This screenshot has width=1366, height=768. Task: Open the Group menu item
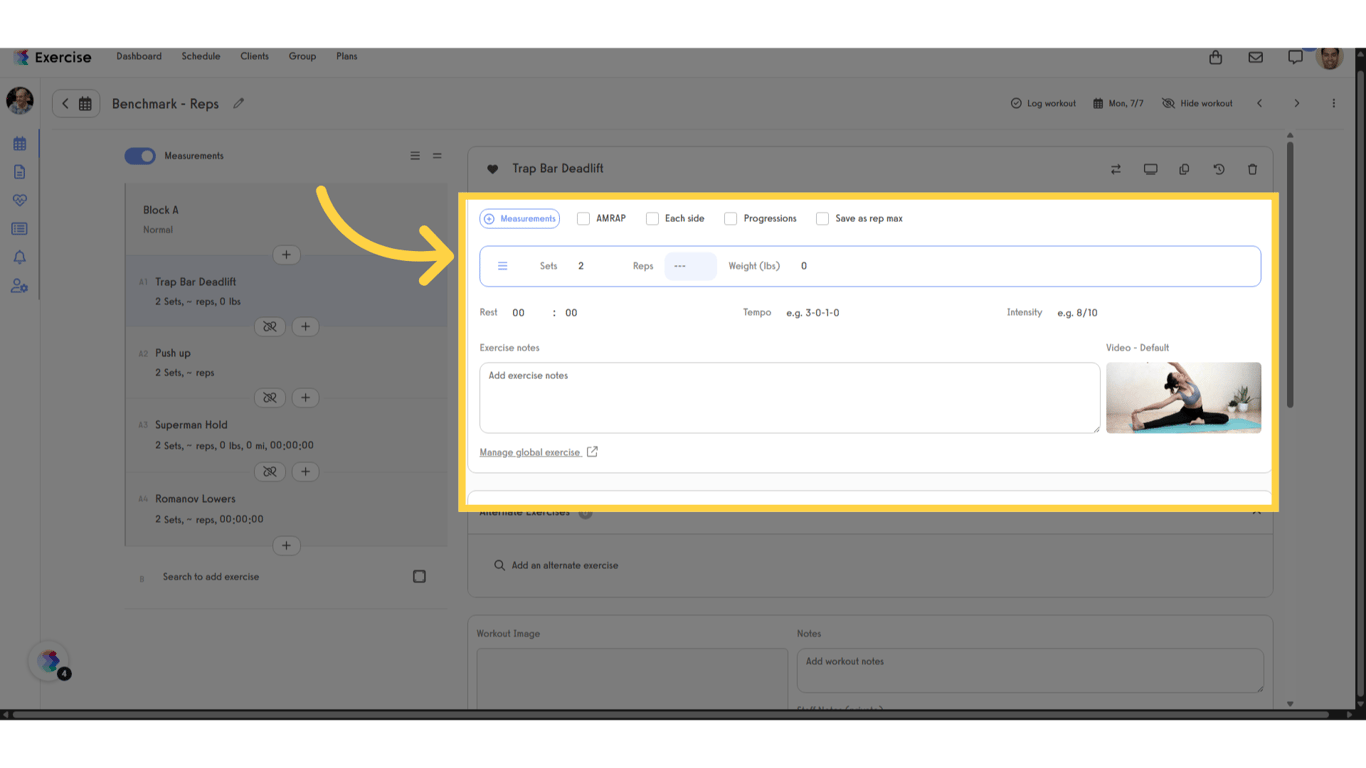point(302,57)
